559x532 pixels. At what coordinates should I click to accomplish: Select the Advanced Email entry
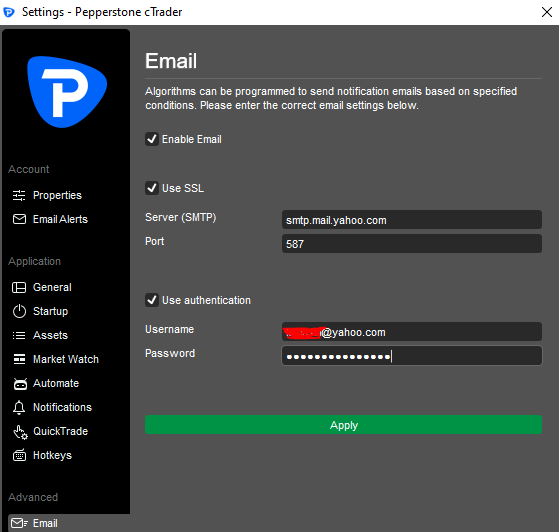click(x=69, y=523)
